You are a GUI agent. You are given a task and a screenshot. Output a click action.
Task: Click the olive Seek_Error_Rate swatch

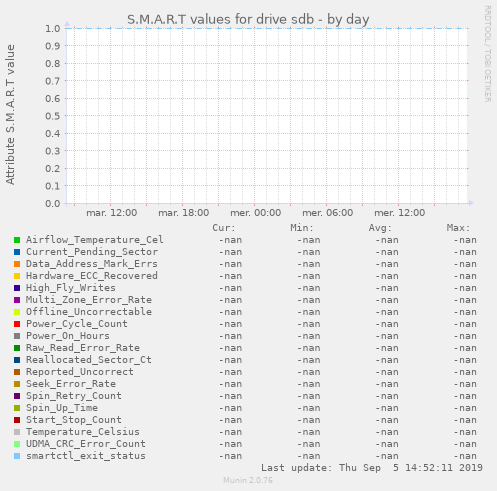click(x=17, y=384)
